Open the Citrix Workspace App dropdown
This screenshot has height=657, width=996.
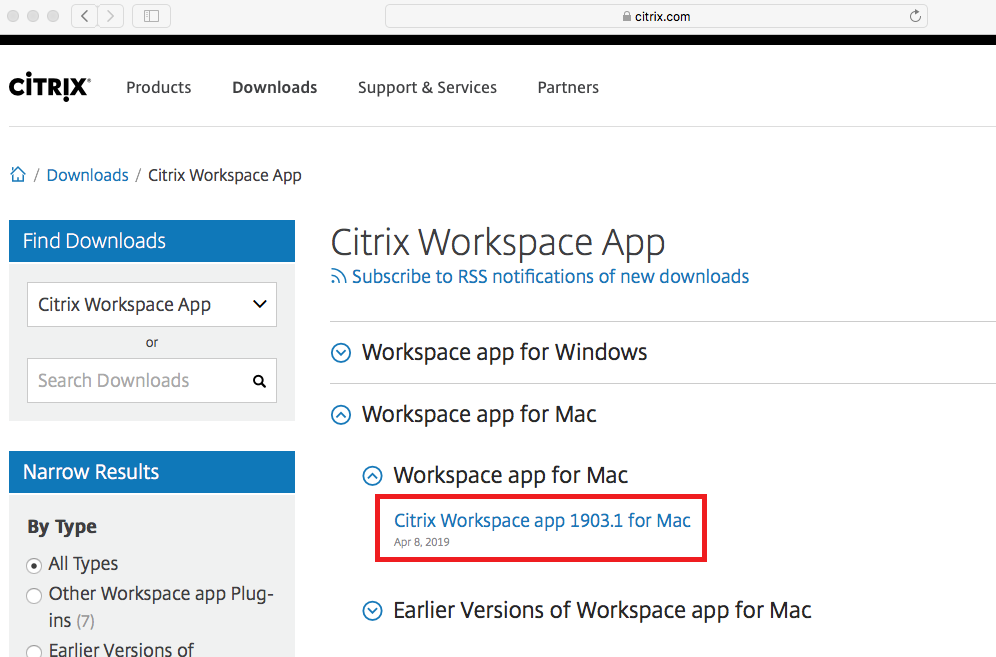152,304
